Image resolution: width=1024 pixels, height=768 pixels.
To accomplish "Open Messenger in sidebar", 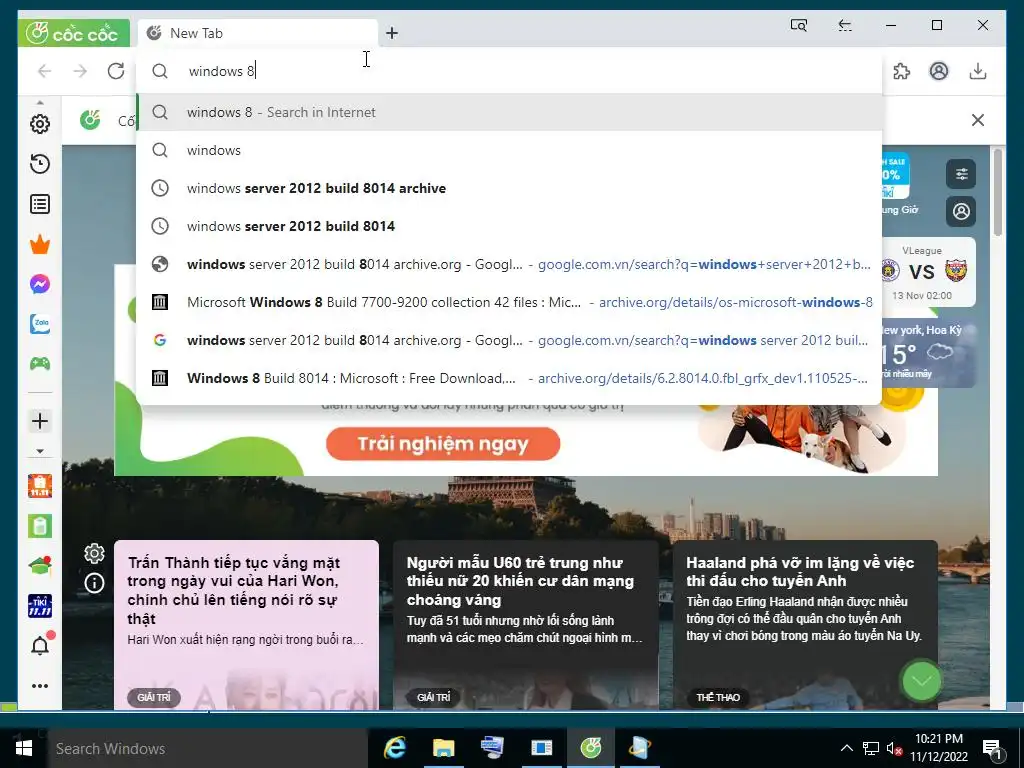I will 40,284.
